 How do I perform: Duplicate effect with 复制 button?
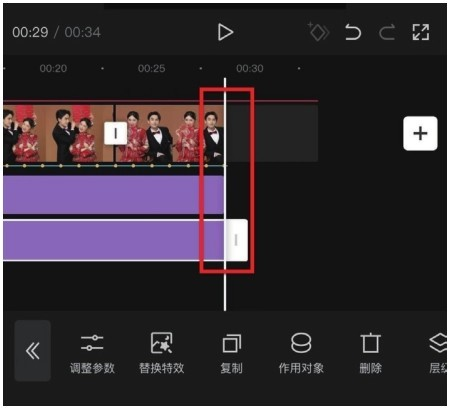pyautogui.click(x=231, y=354)
